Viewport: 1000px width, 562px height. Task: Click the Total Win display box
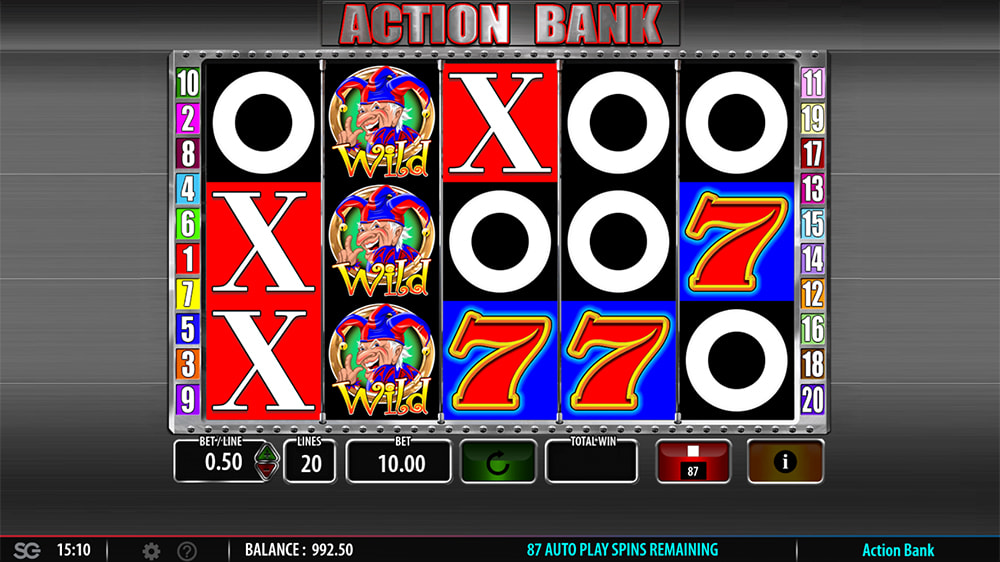point(591,461)
